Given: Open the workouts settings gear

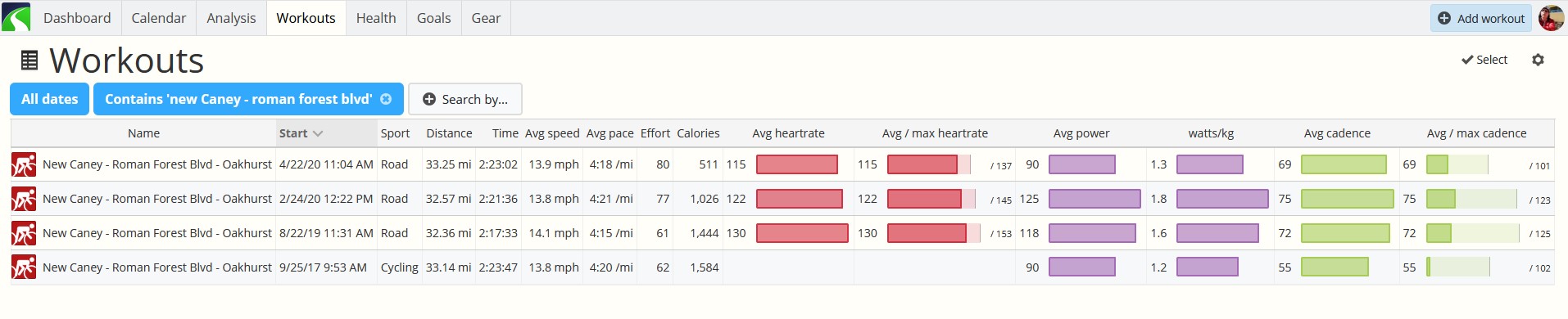Looking at the screenshot, I should pos(1538,60).
